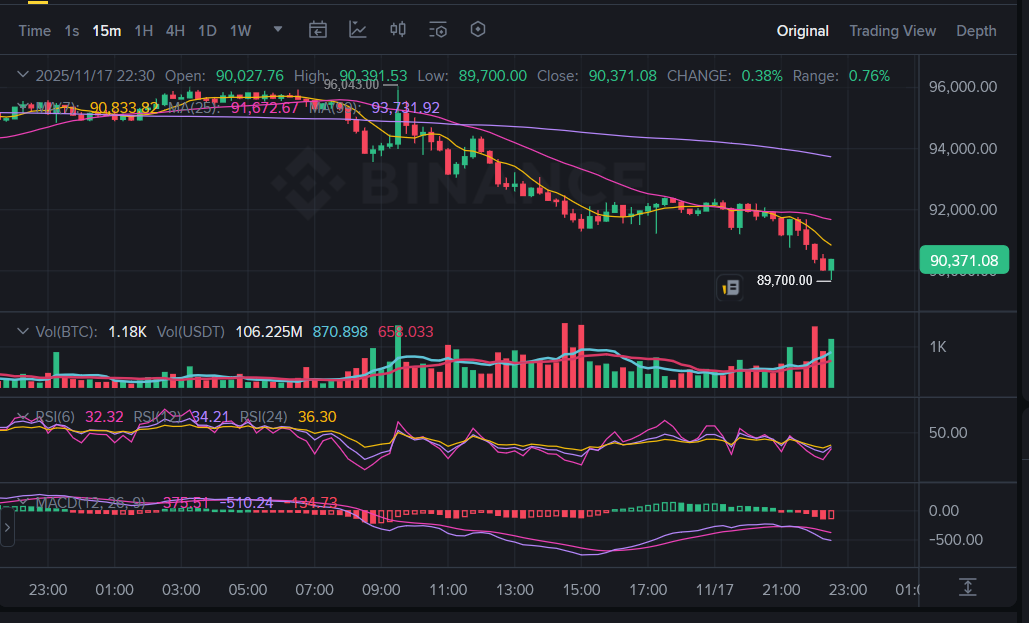1029x623 pixels.
Task: Click the Close value 90,371.08 in header
Action: [x=623, y=76]
